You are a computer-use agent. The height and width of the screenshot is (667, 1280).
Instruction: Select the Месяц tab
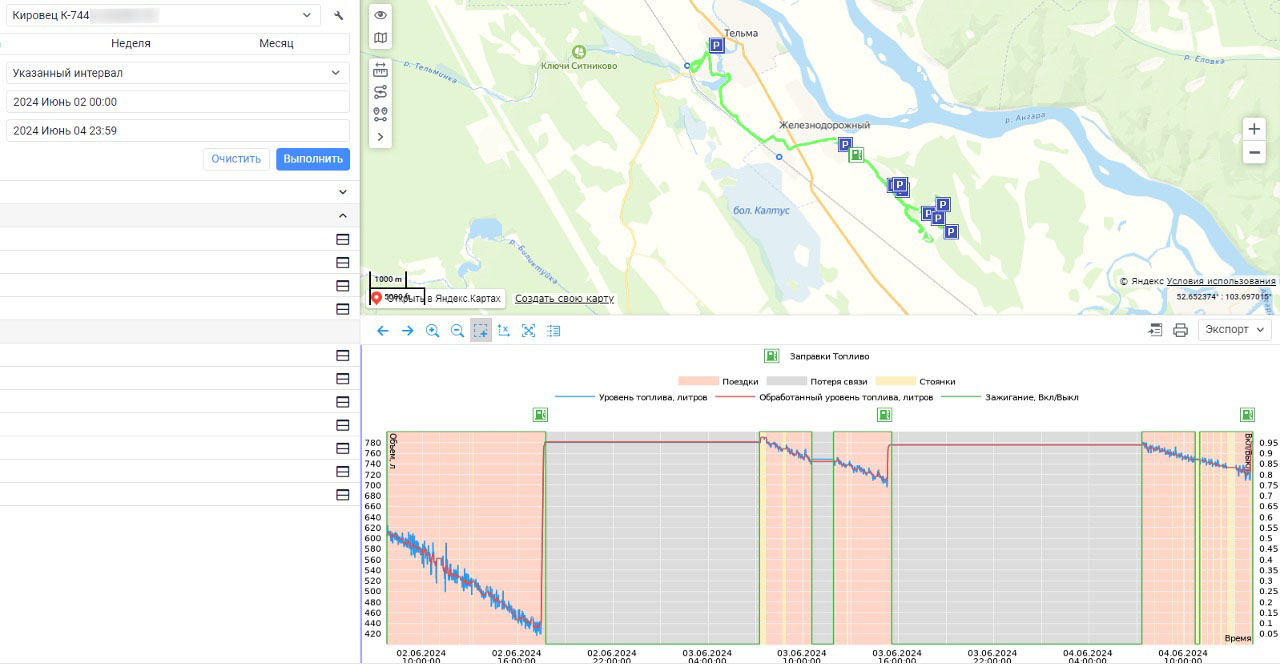pos(276,44)
